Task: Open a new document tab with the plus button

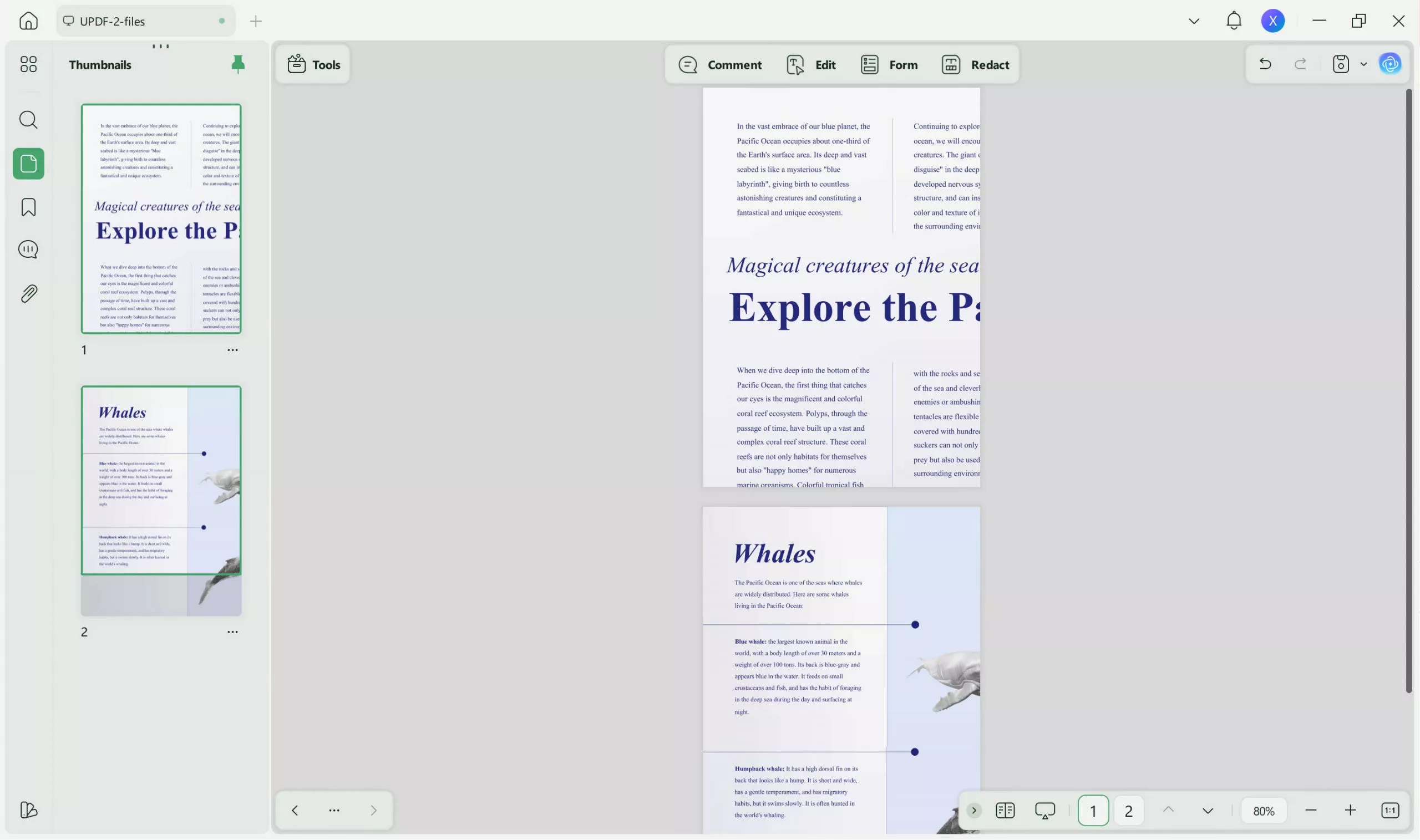Action: 255,21
